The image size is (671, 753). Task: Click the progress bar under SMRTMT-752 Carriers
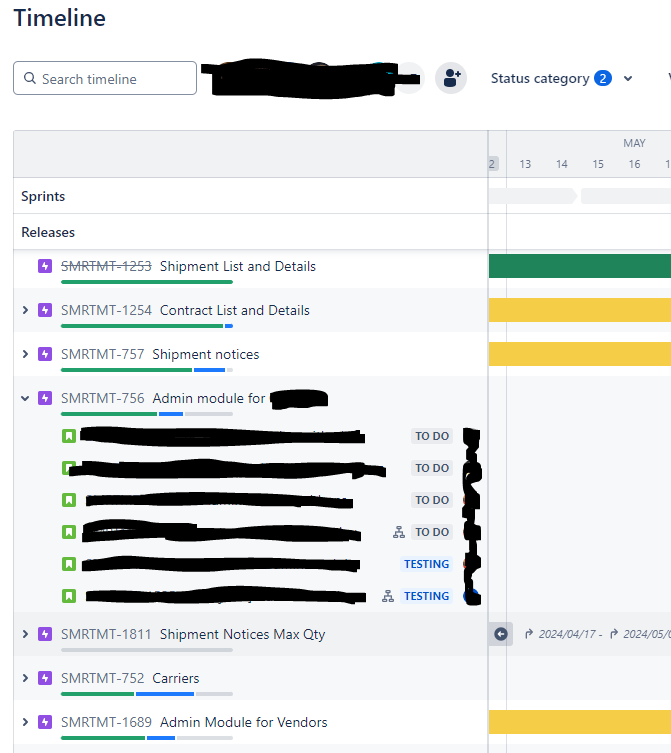pyautogui.click(x=147, y=694)
